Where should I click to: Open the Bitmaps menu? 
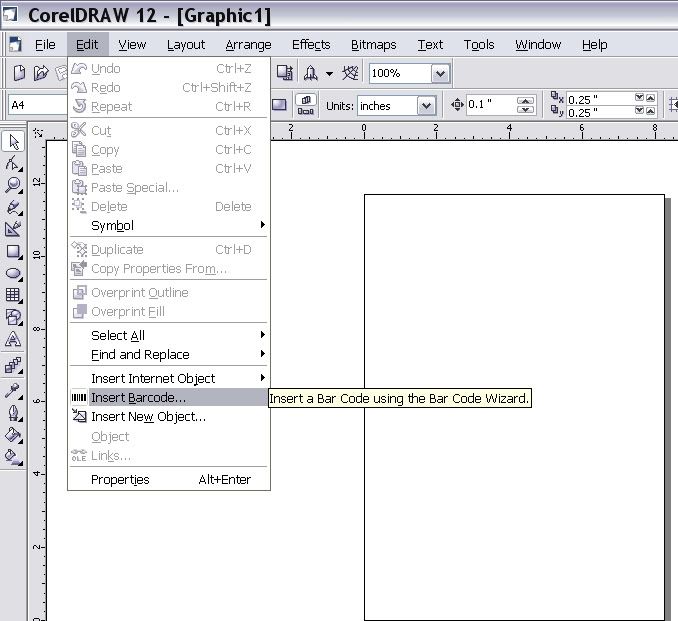pos(374,45)
